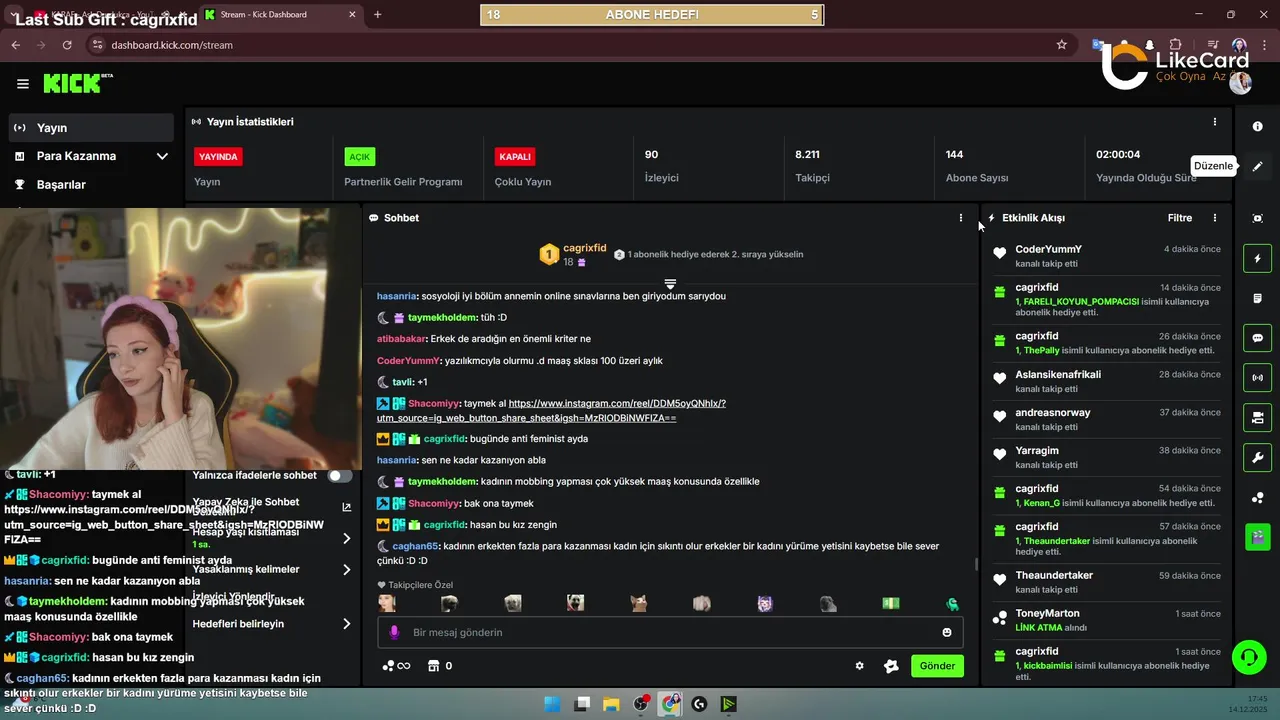Open Etkinlik Akışı three-dot menu

[1215, 218]
